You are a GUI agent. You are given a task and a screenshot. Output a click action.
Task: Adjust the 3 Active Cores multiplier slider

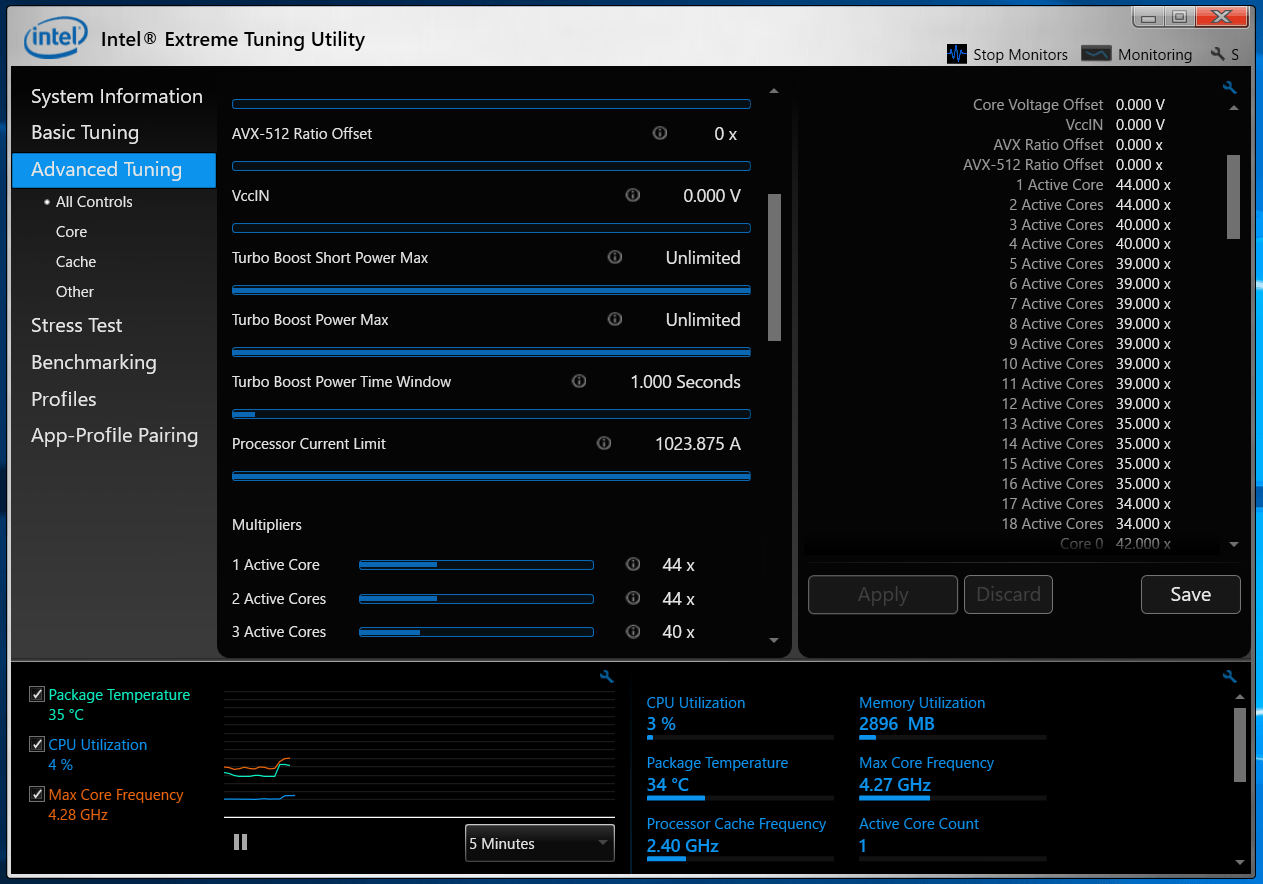476,632
